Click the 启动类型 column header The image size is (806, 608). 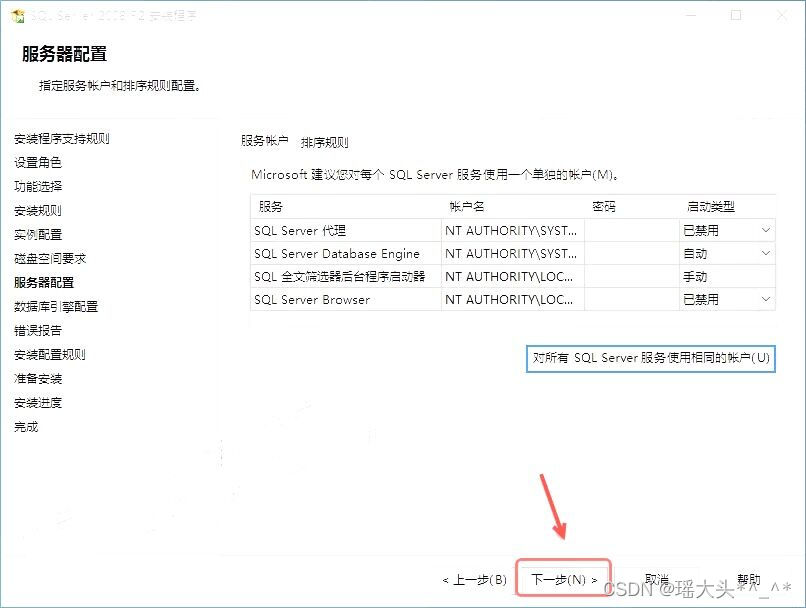pos(727,207)
